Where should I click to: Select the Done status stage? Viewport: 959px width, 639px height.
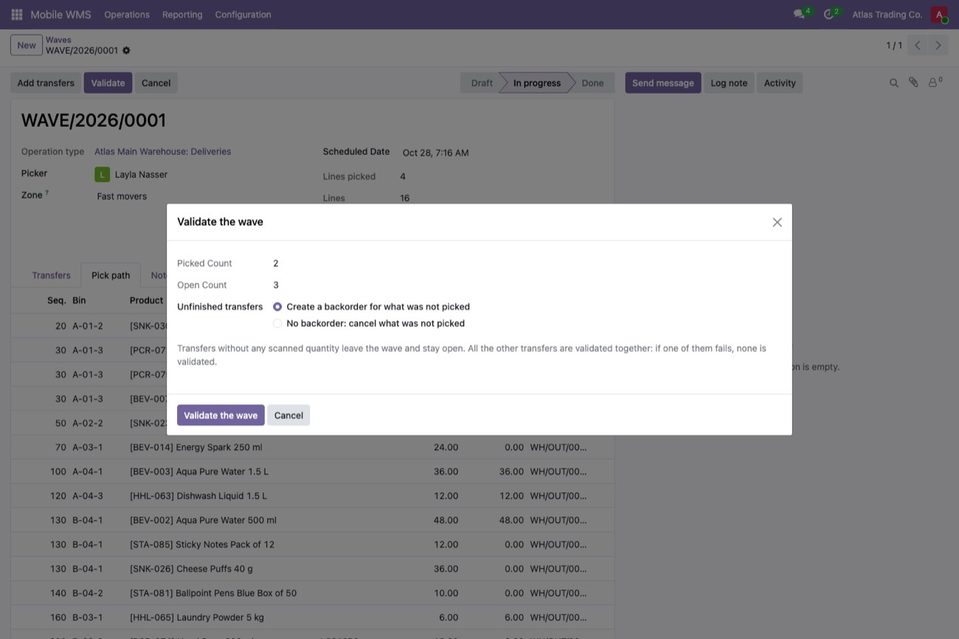click(x=592, y=83)
